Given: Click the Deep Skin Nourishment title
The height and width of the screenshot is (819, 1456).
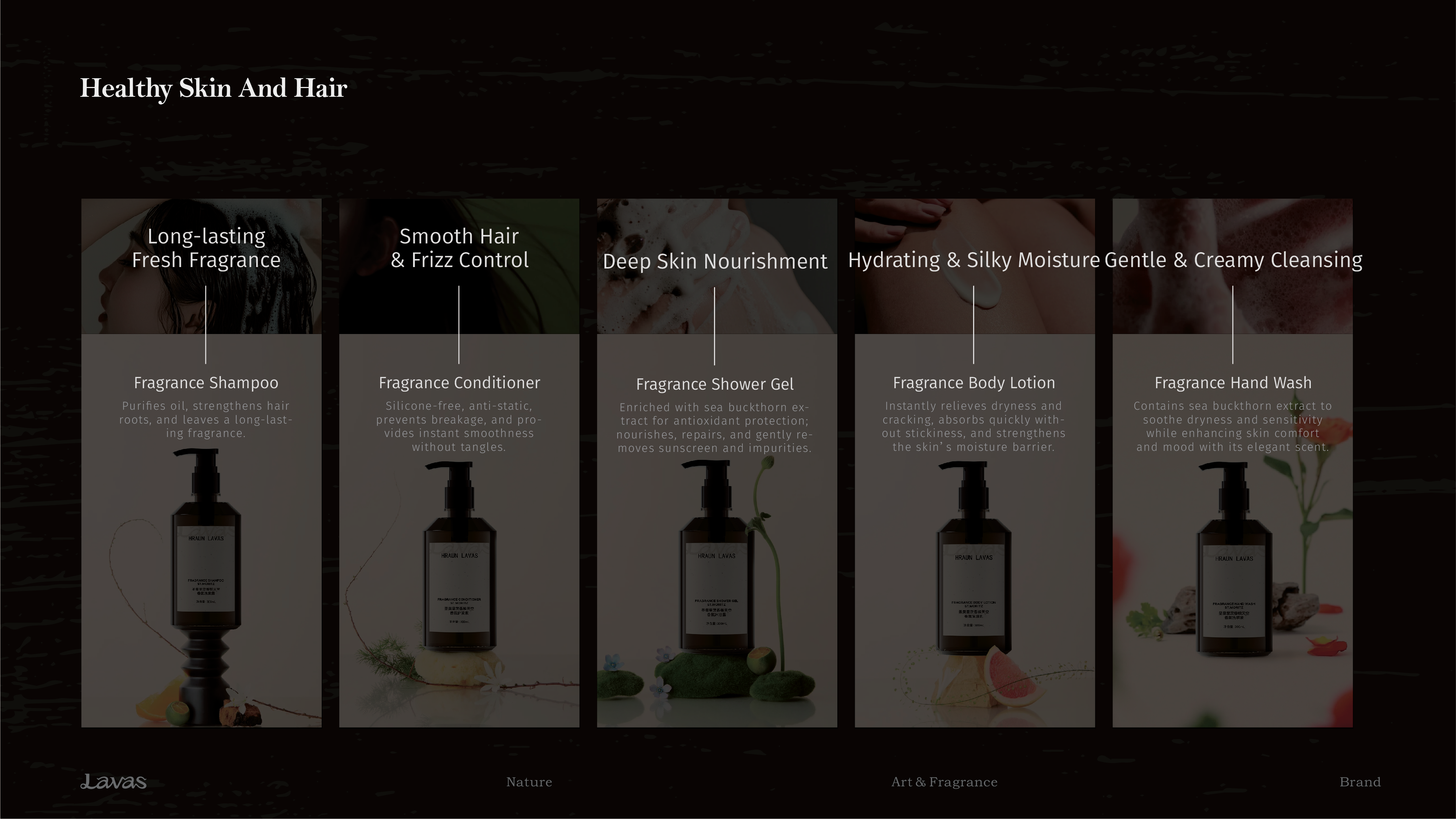Looking at the screenshot, I should [715, 261].
